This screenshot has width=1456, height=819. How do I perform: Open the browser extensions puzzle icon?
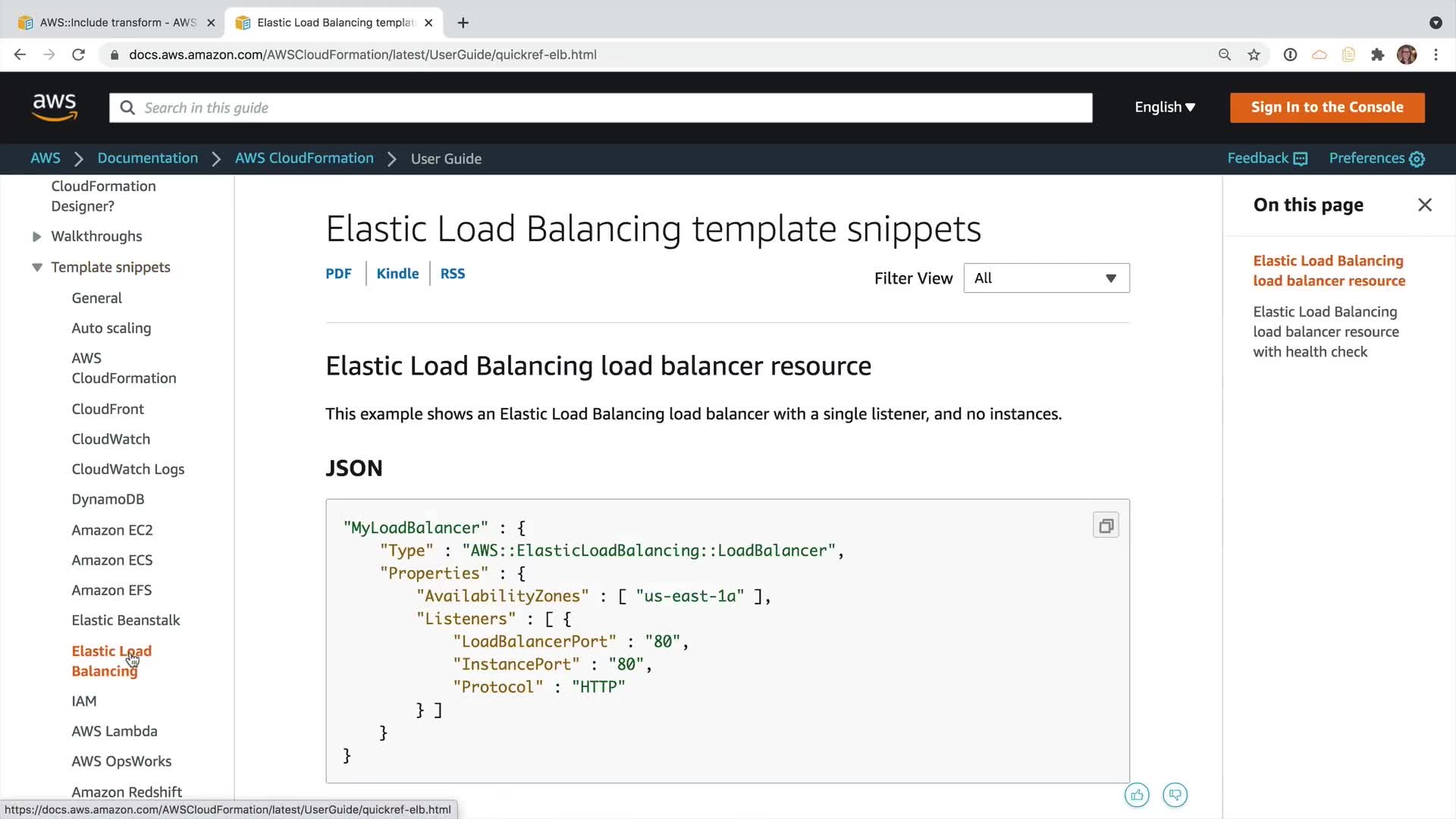1377,55
